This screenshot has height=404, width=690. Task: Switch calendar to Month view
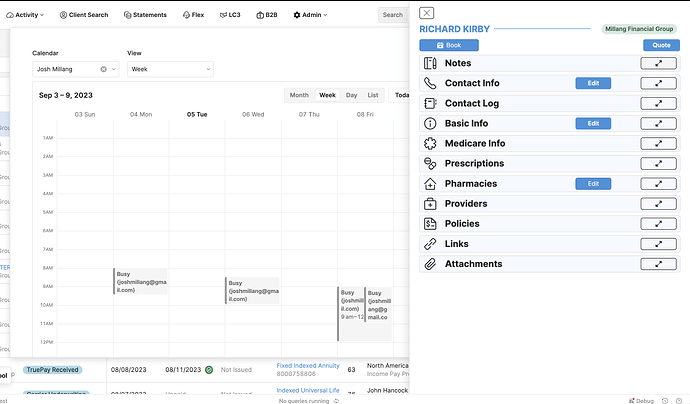(x=299, y=95)
